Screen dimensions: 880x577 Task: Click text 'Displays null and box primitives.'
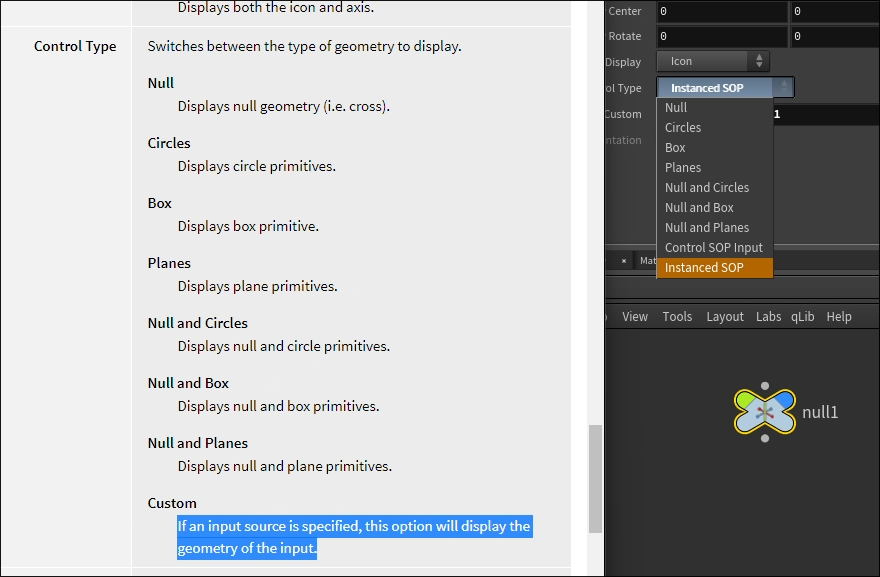278,406
